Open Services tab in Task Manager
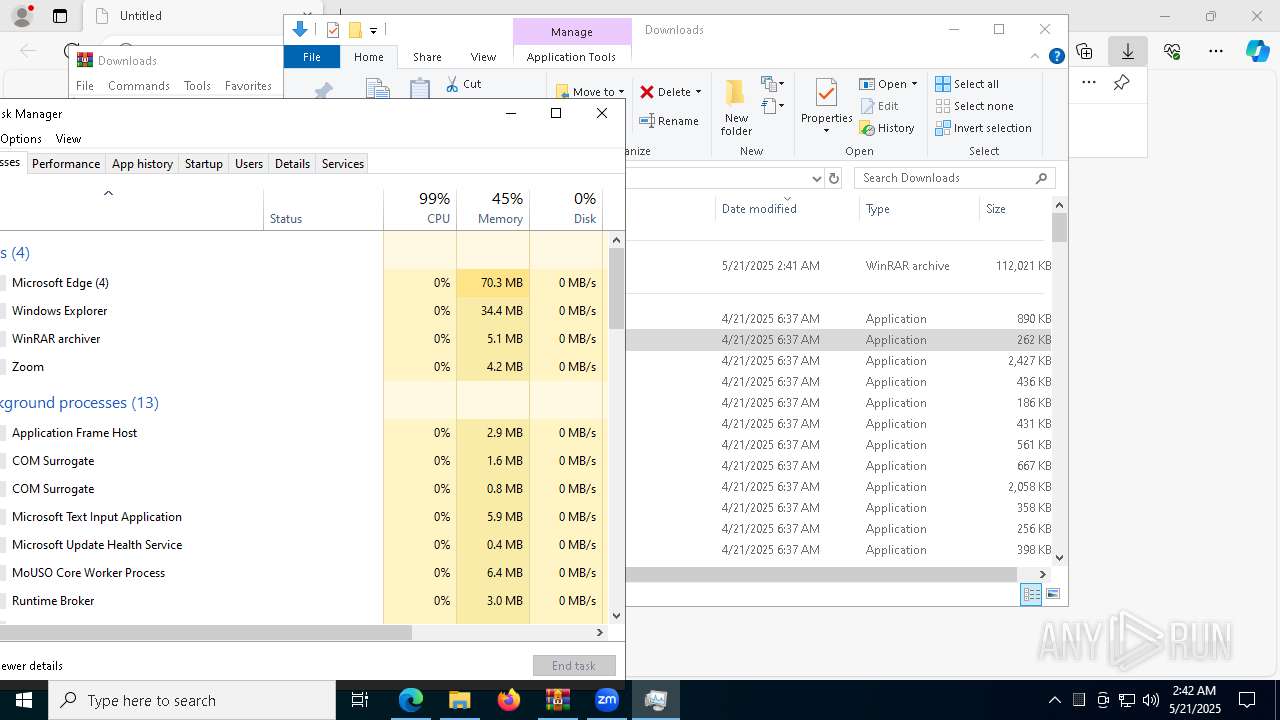Screen dimensions: 1280x720 (x=342, y=164)
